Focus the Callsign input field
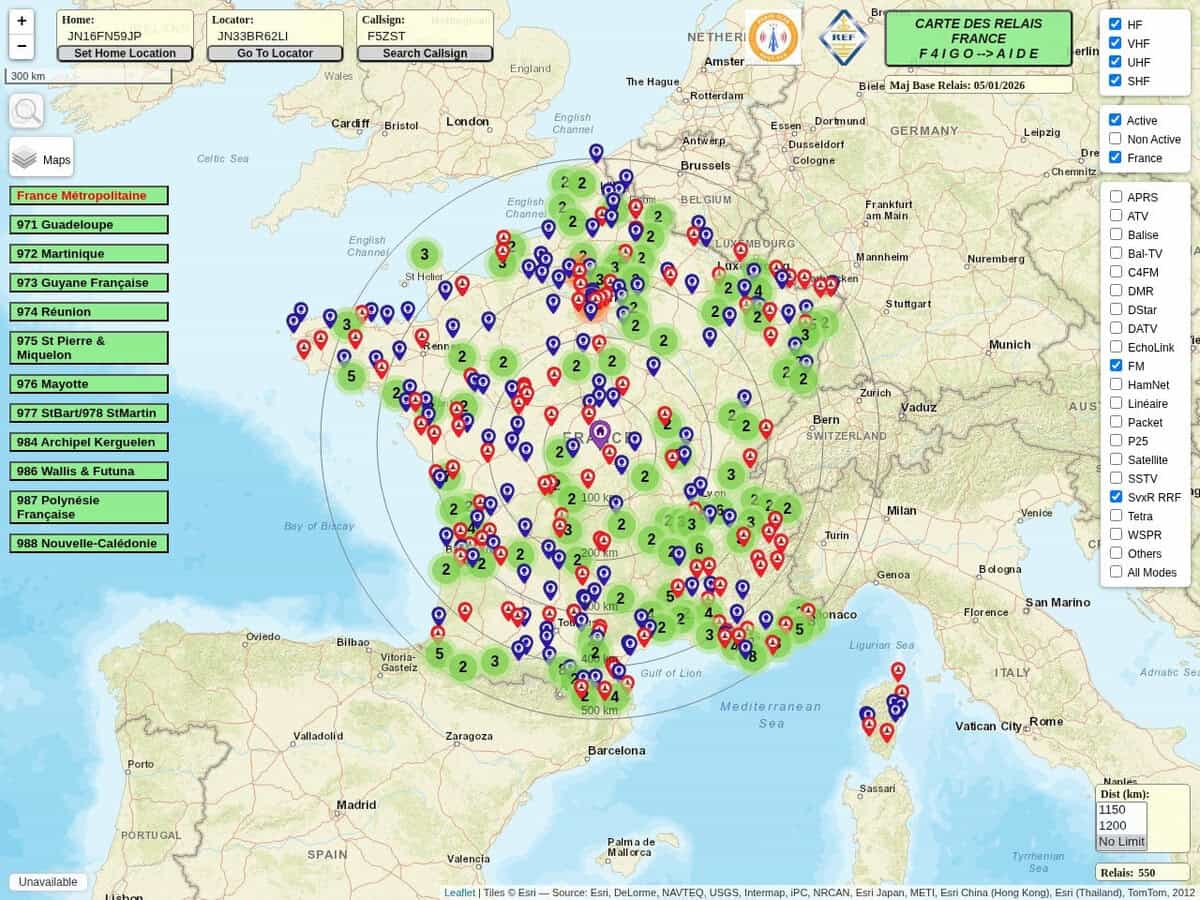1200x900 pixels. tap(425, 35)
